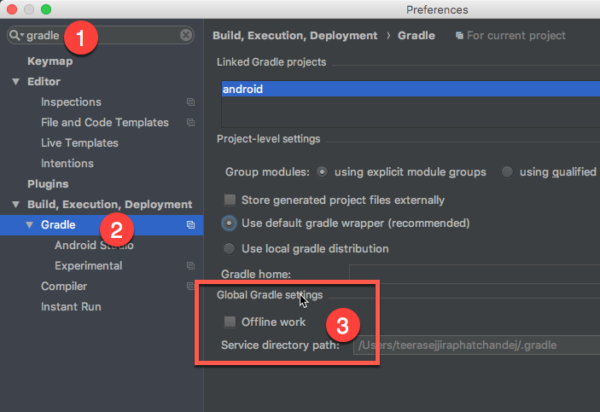Collapse Build, Execution, Deployment section
The height and width of the screenshot is (412, 600).
[16, 204]
